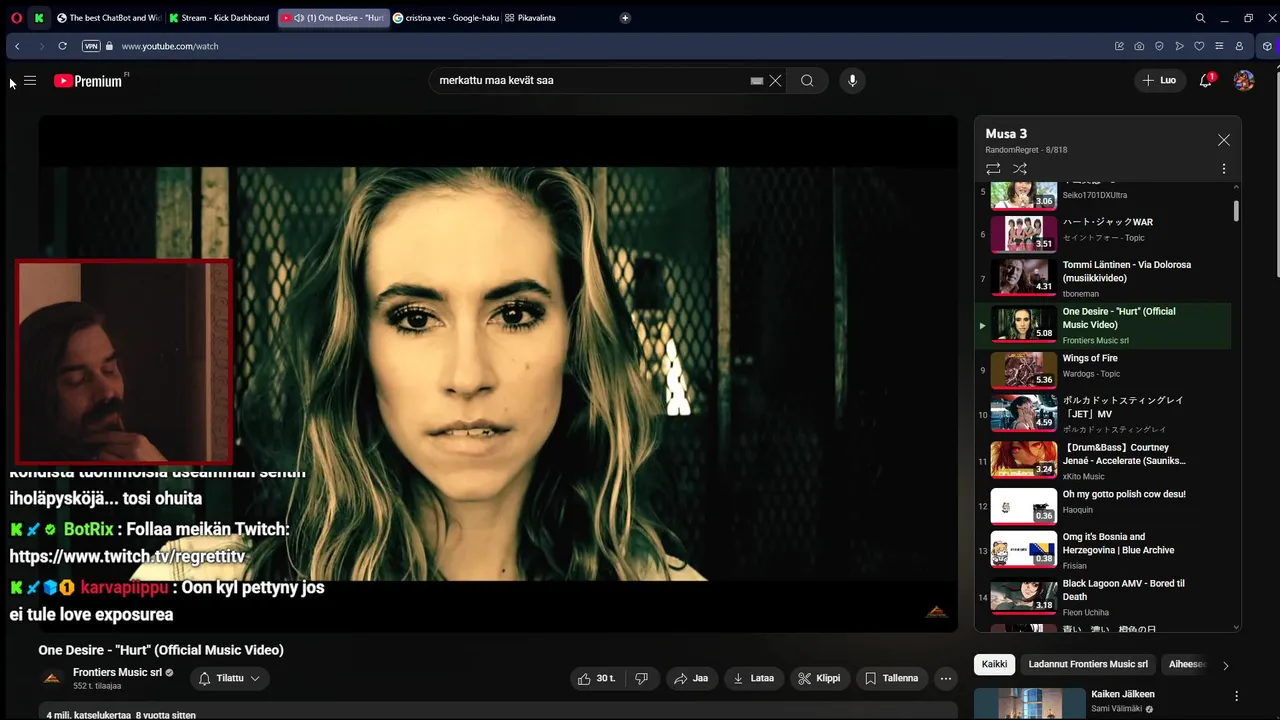The height and width of the screenshot is (720, 1280).
Task: Play ハート・ジャックWAR playlist item
Action: (1105, 232)
